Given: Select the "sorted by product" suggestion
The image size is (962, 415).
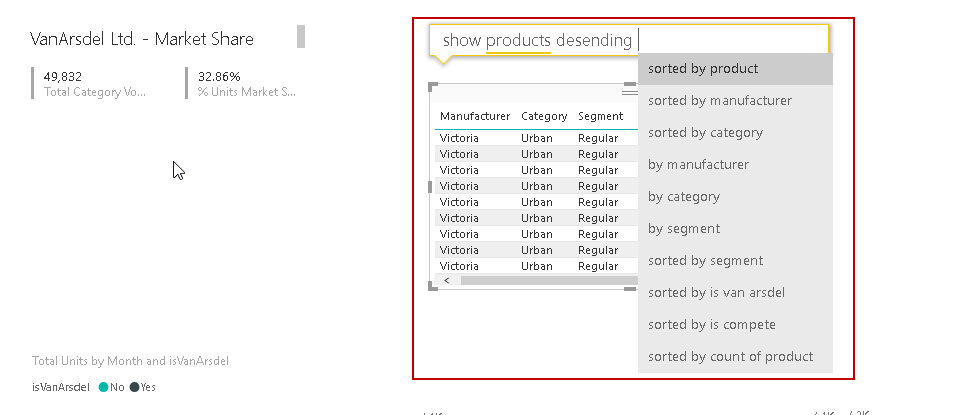Looking at the screenshot, I should point(735,69).
